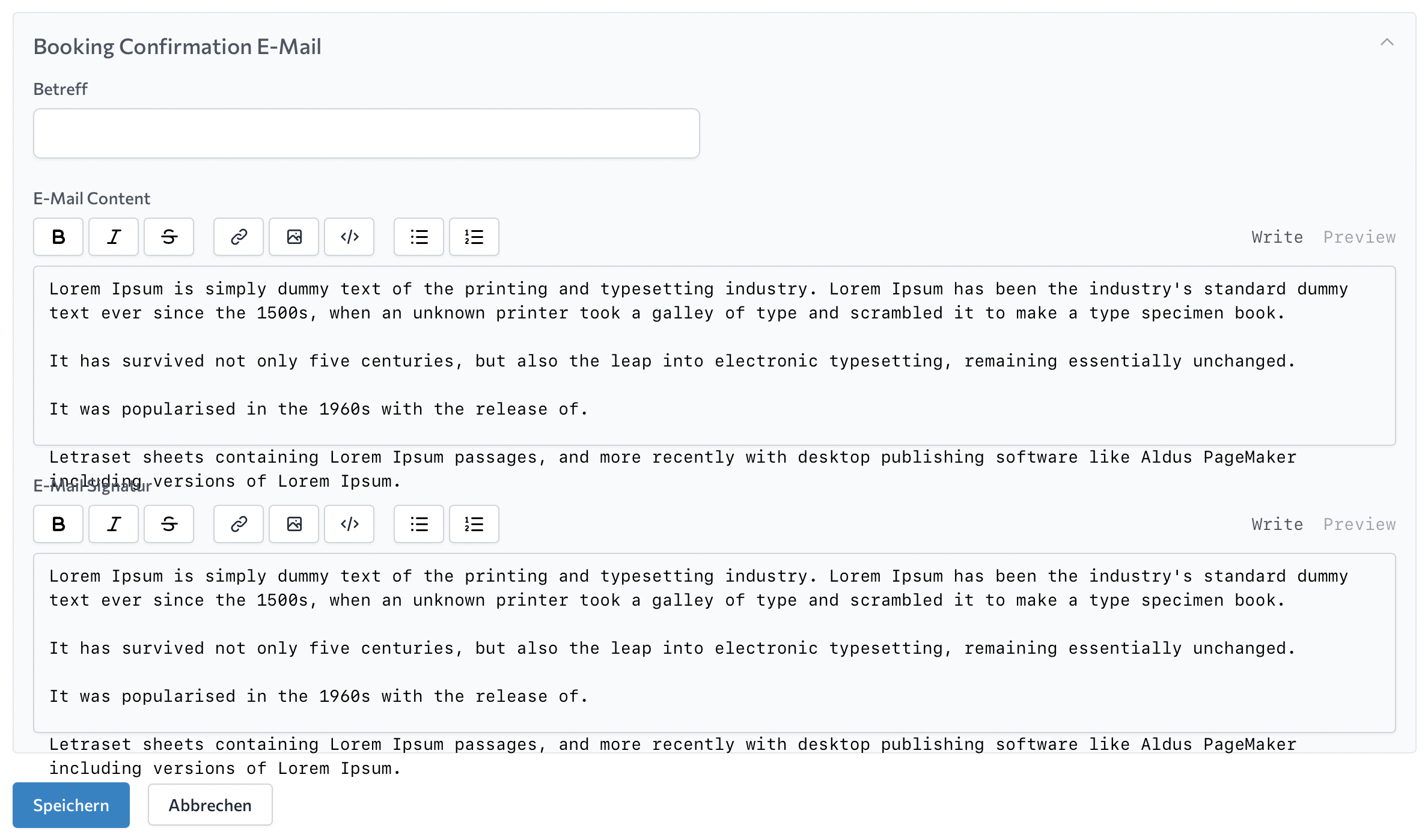Create a bulleted list in E-Mail Content
Viewport: 1428px width, 840px height.
[418, 237]
